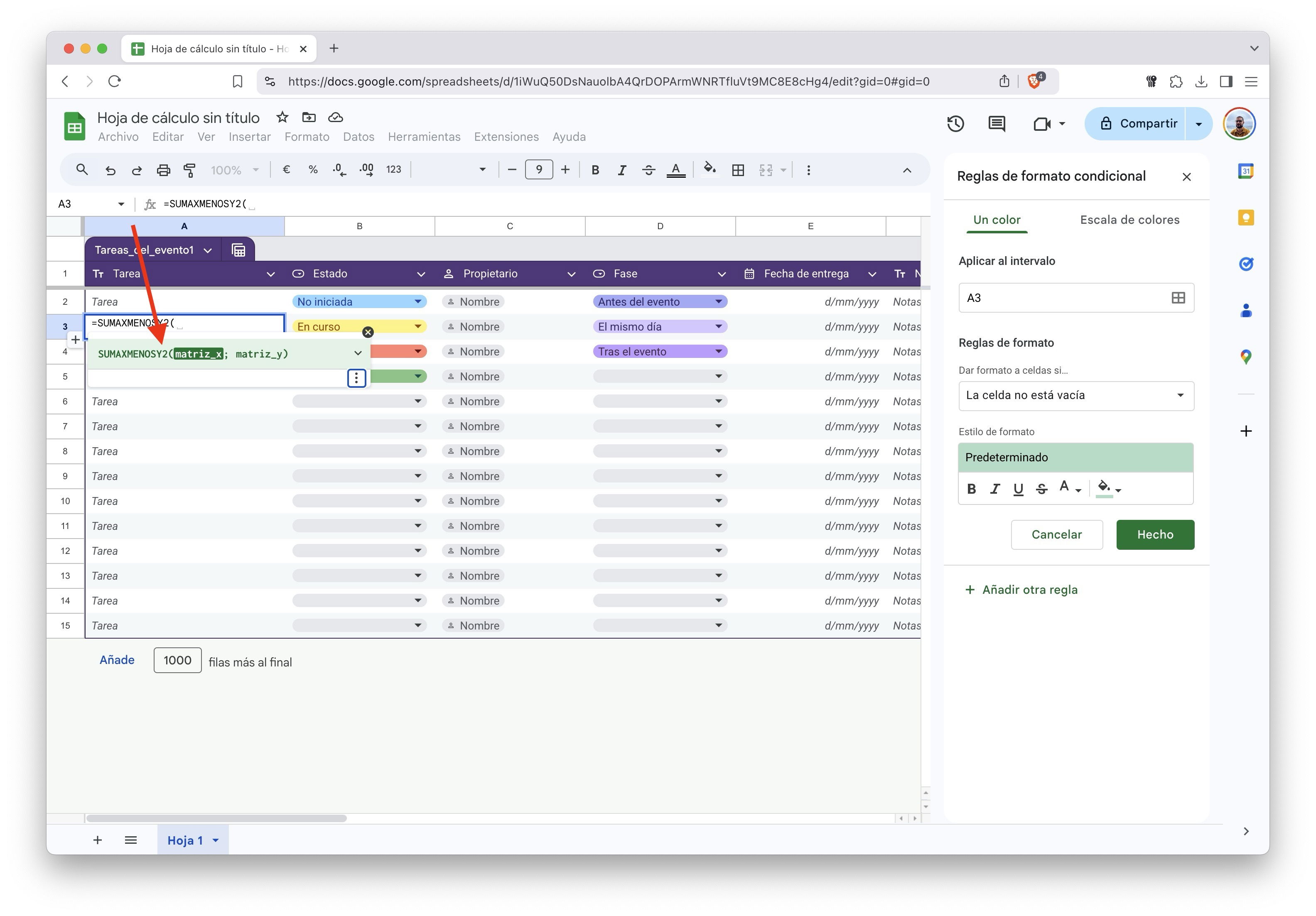Check the cloud save status icon
Image resolution: width=1316 pixels, height=916 pixels.
point(335,118)
